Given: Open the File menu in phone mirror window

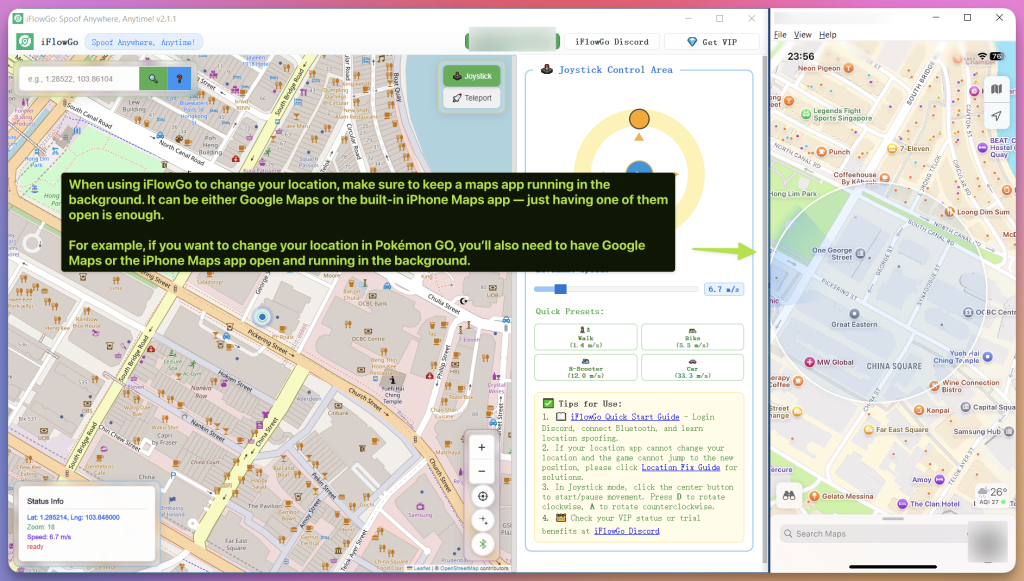Looking at the screenshot, I should [780, 35].
